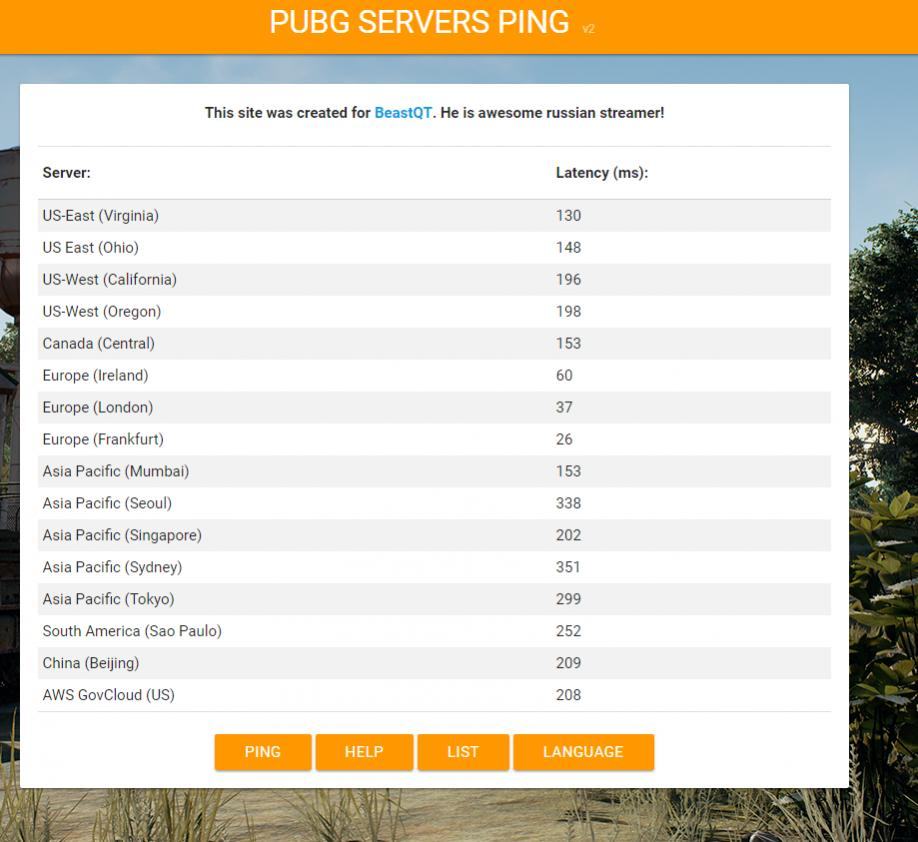
Task: Click Virginia latency value 130
Action: pyautogui.click(x=568, y=215)
